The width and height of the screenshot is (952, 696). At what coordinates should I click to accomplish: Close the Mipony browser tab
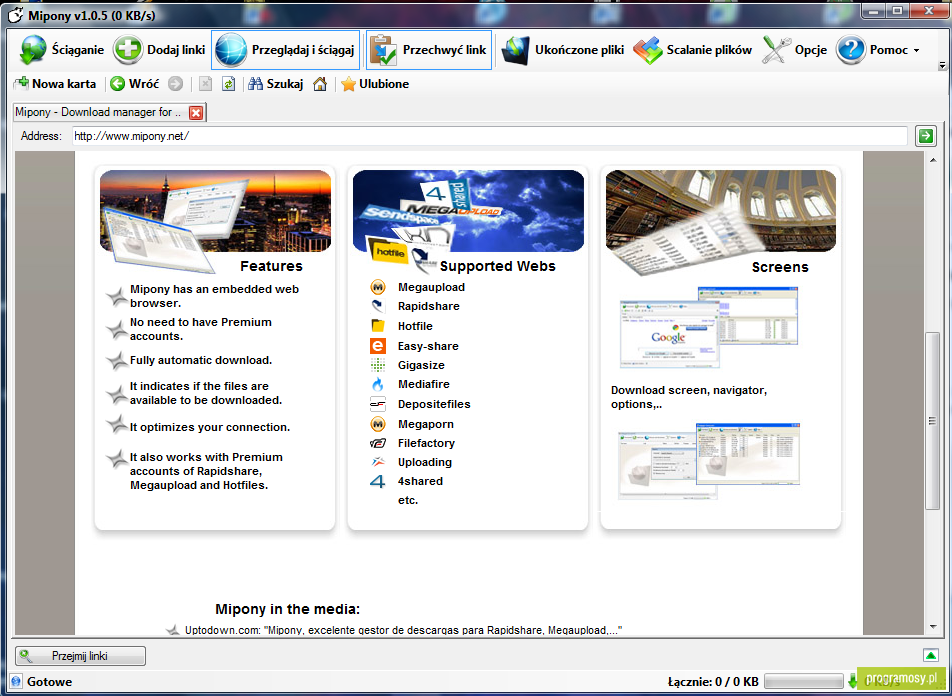196,112
